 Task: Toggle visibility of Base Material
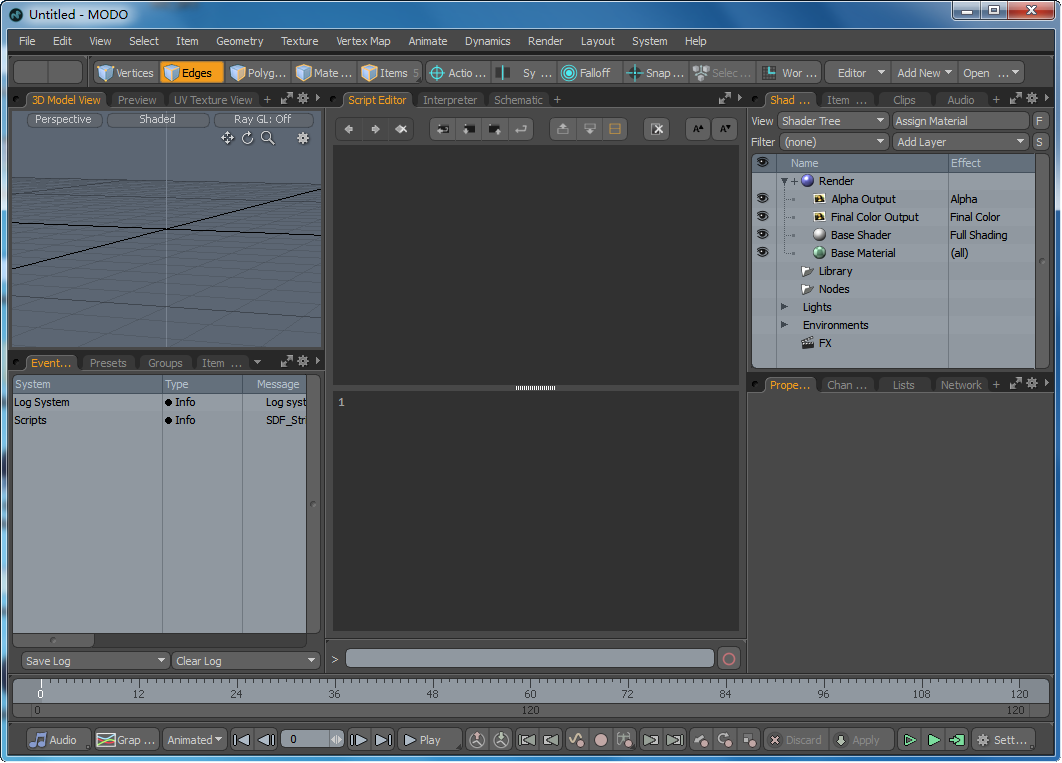tap(762, 253)
